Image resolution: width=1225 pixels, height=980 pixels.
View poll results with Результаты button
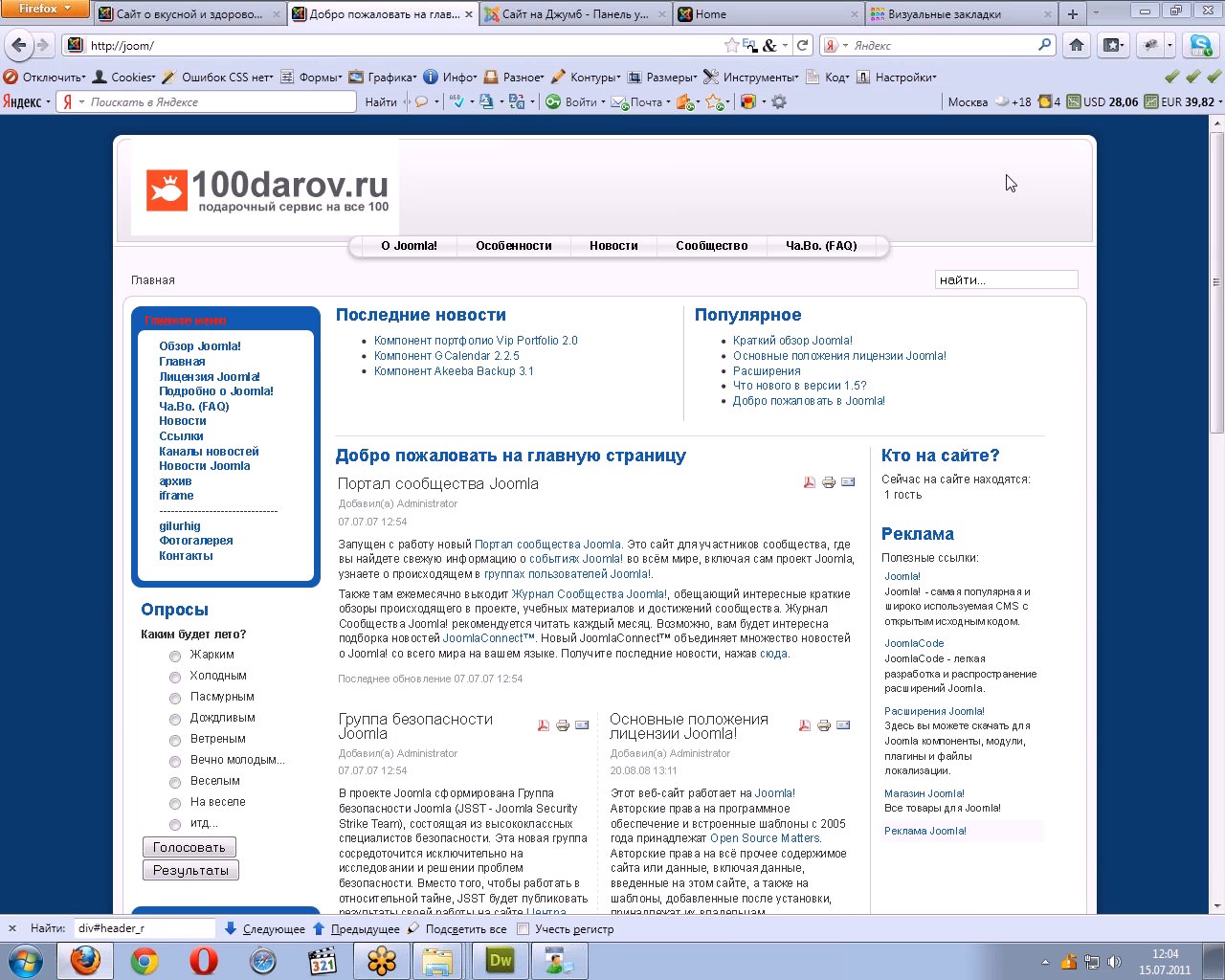(x=190, y=870)
